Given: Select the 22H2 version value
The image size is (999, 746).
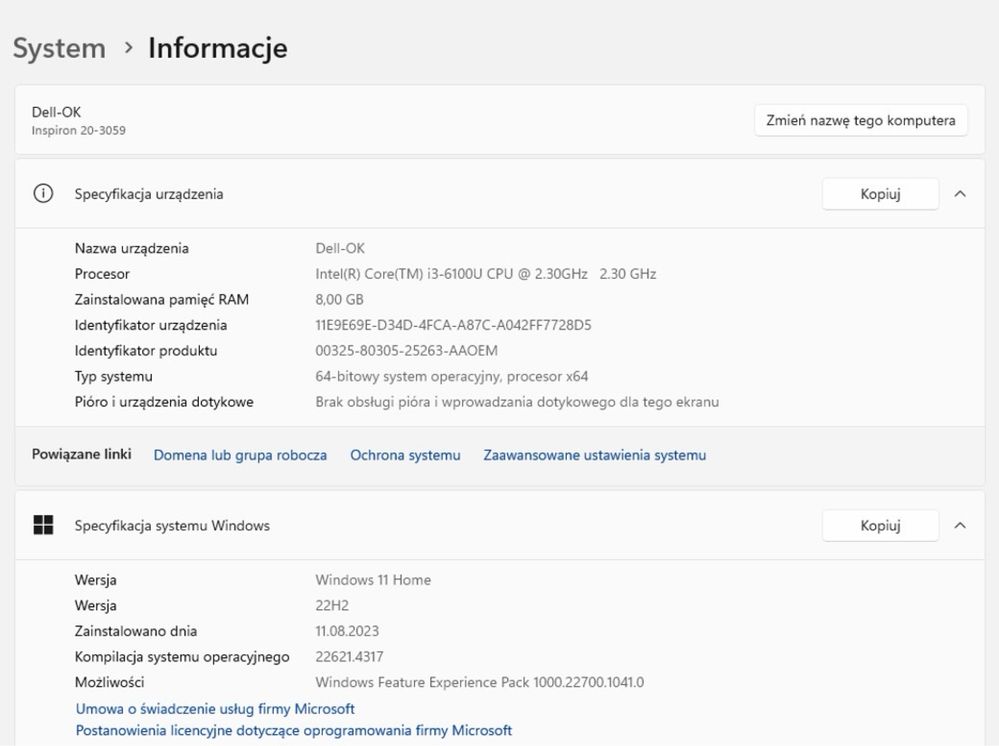Looking at the screenshot, I should pos(332,605).
